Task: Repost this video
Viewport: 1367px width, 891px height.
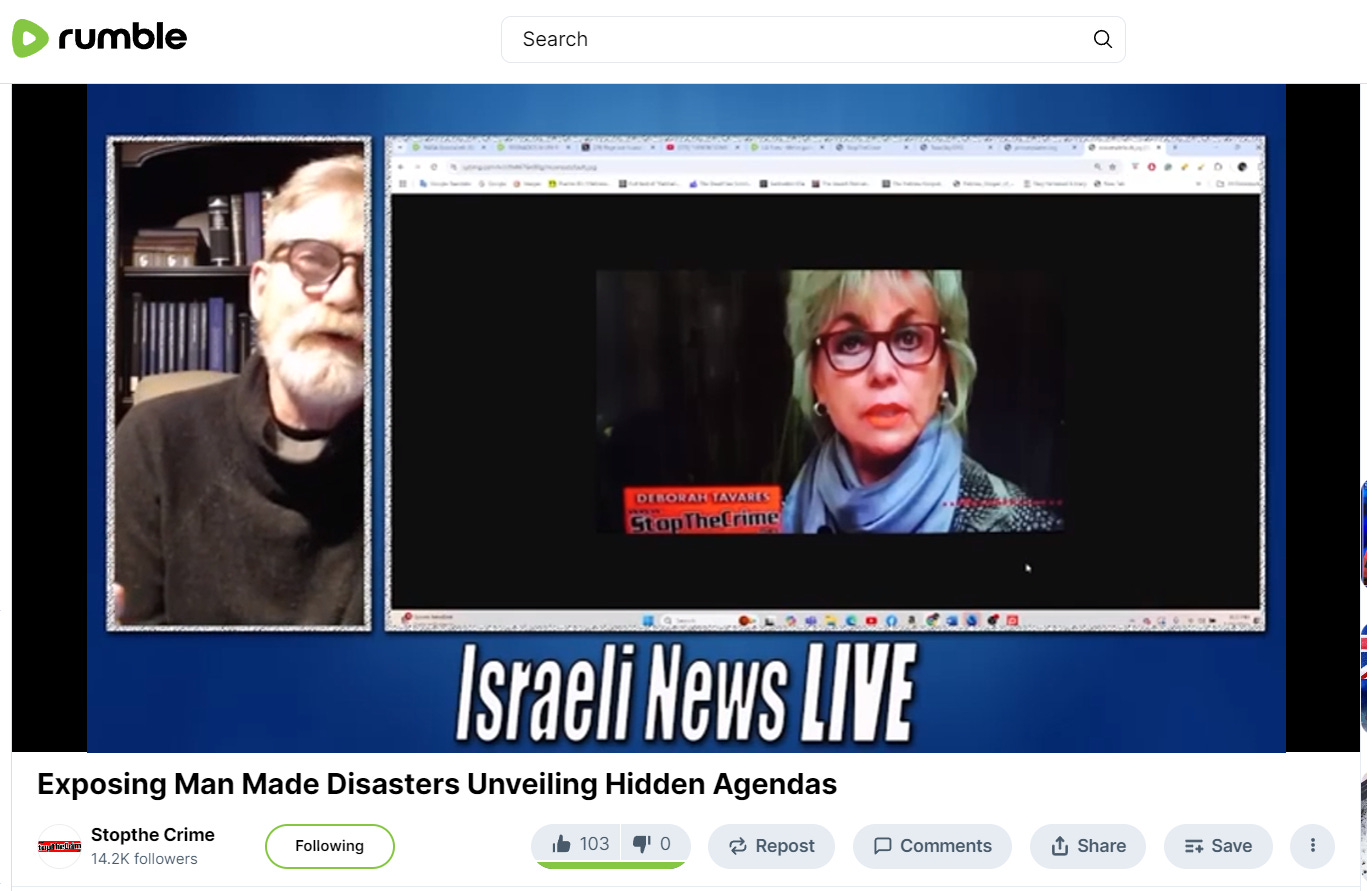Action: click(771, 846)
